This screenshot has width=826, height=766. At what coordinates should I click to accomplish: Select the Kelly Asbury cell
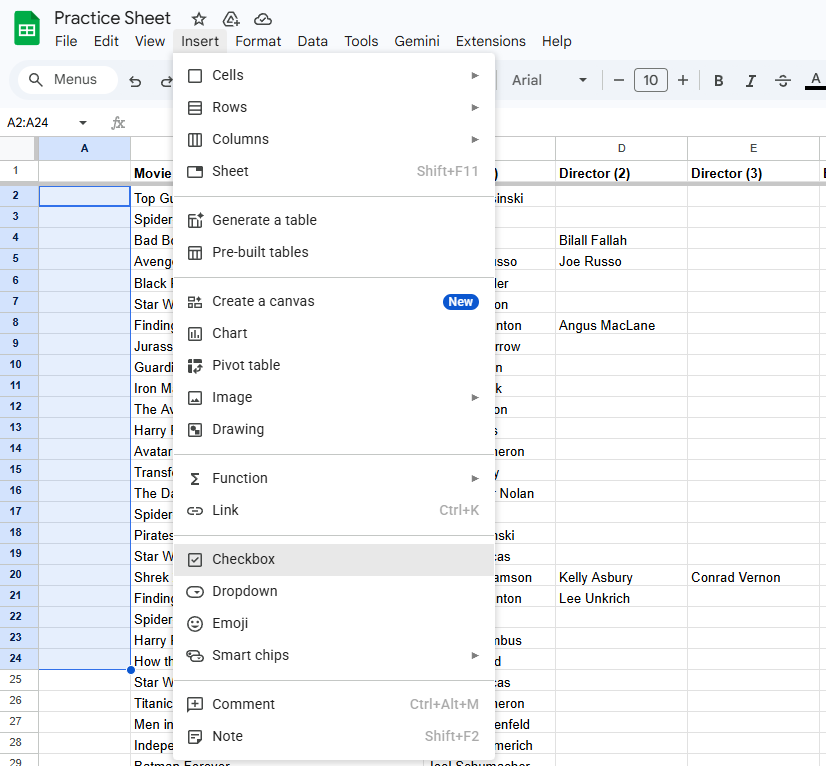pyautogui.click(x=621, y=577)
